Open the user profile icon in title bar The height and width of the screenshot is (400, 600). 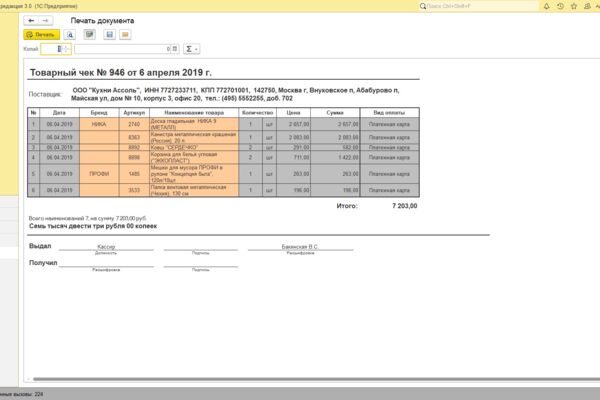point(587,6)
